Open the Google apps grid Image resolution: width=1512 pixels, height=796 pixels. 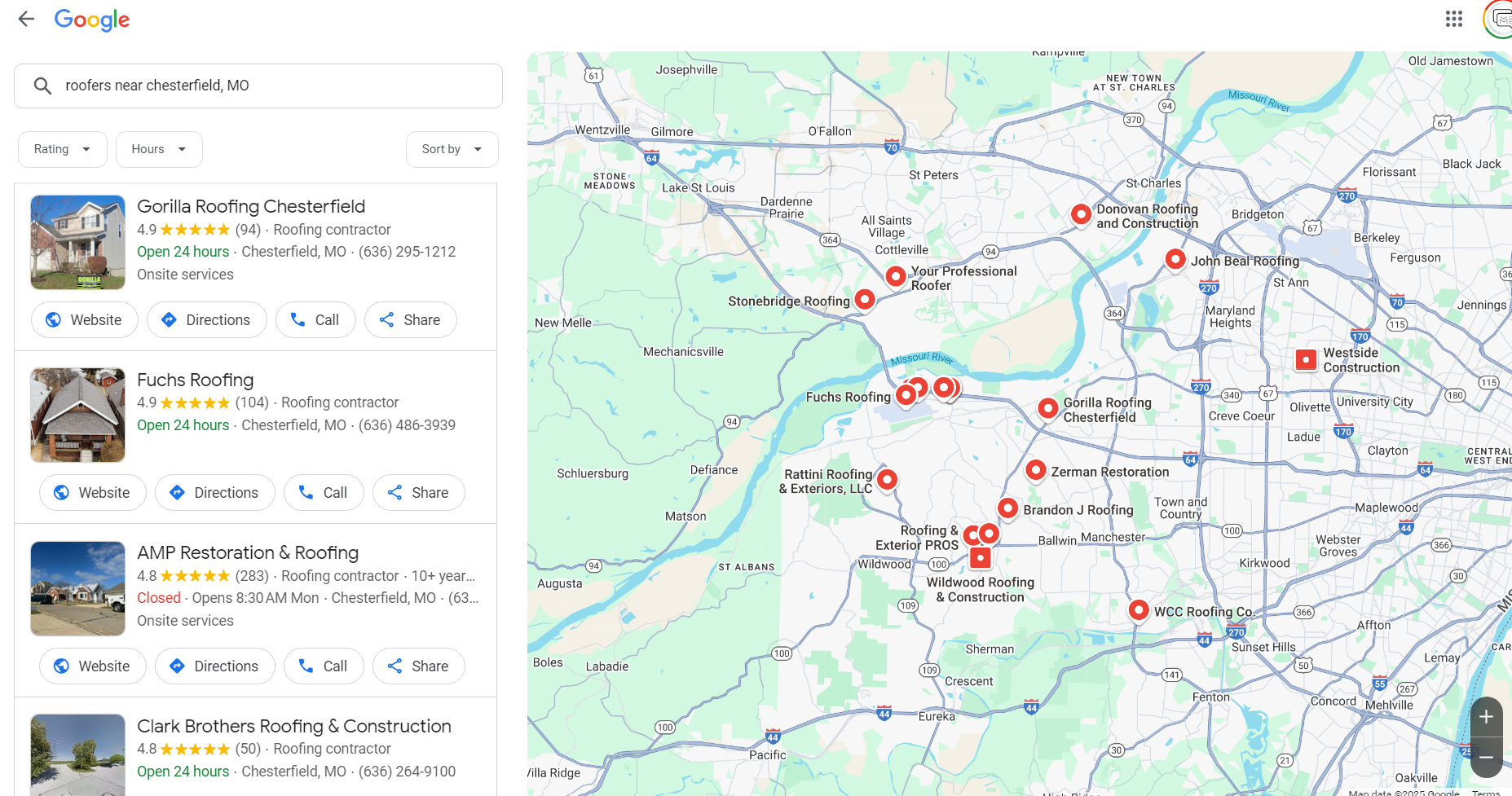[x=1454, y=19]
